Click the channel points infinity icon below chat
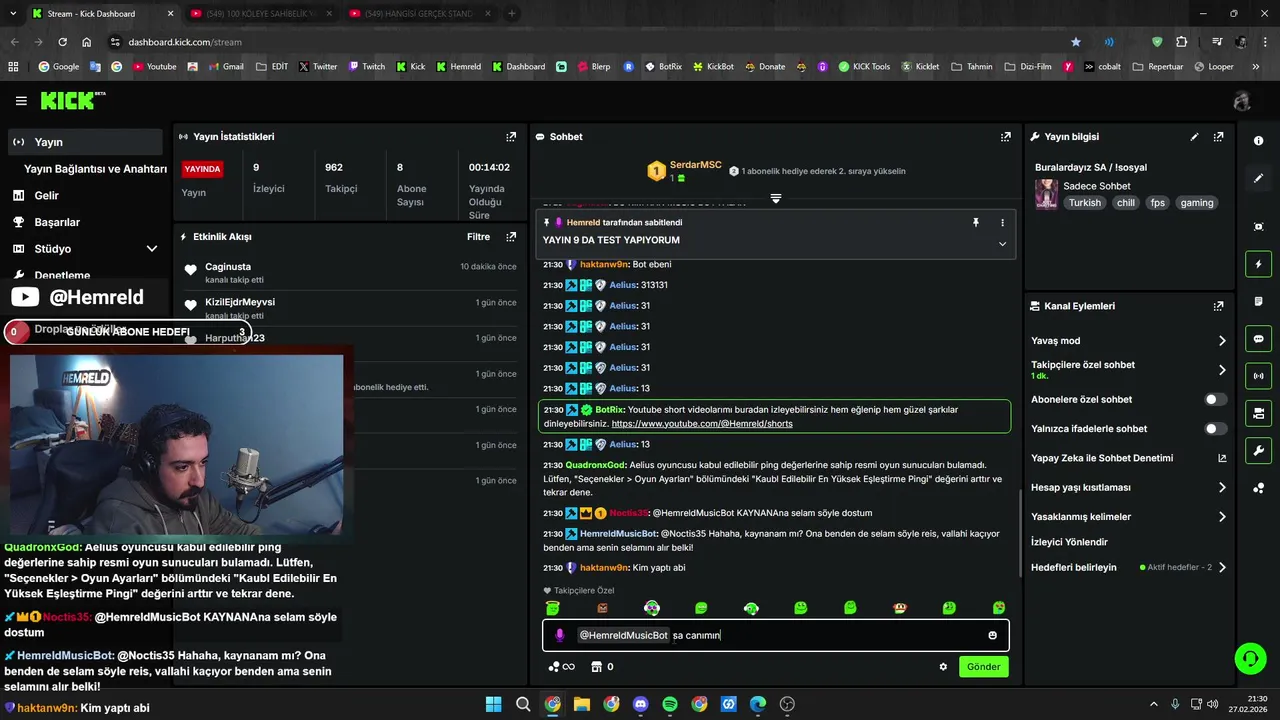This screenshot has height=720, width=1280. (562, 667)
